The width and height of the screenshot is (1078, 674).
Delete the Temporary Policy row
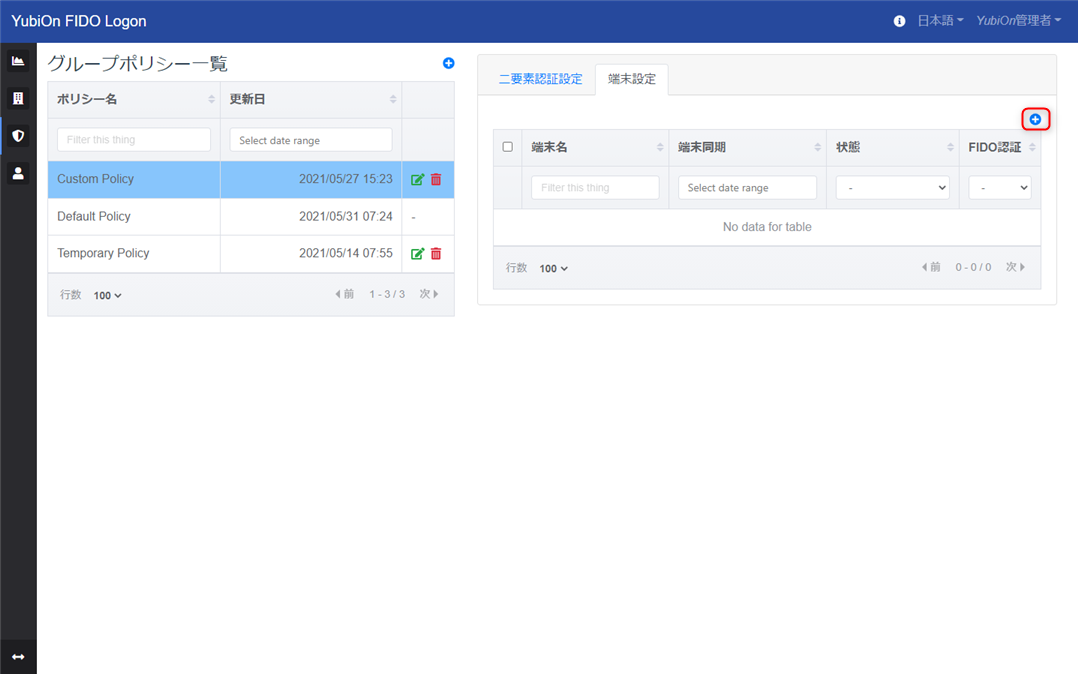(436, 254)
